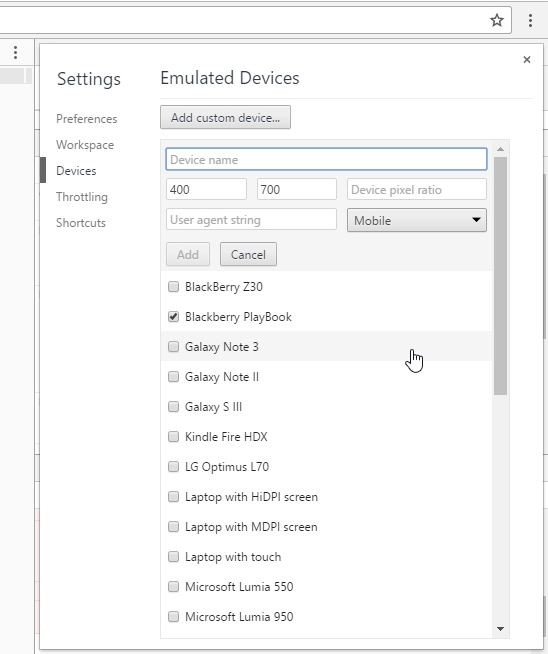This screenshot has height=654, width=548.
Task: Close Settings panel with X icon
Action: (527, 60)
